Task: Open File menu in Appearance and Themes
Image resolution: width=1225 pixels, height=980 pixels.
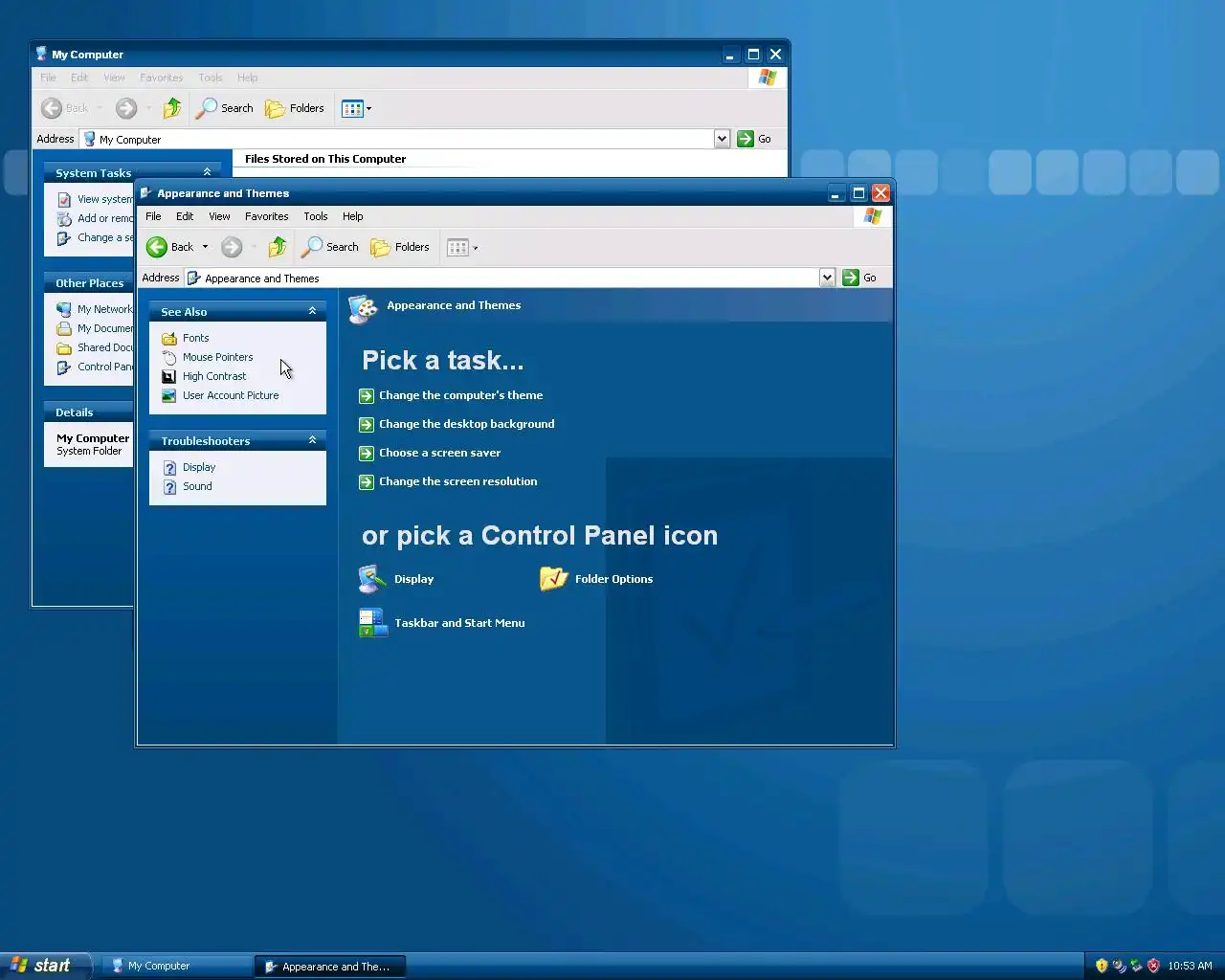Action: click(153, 216)
